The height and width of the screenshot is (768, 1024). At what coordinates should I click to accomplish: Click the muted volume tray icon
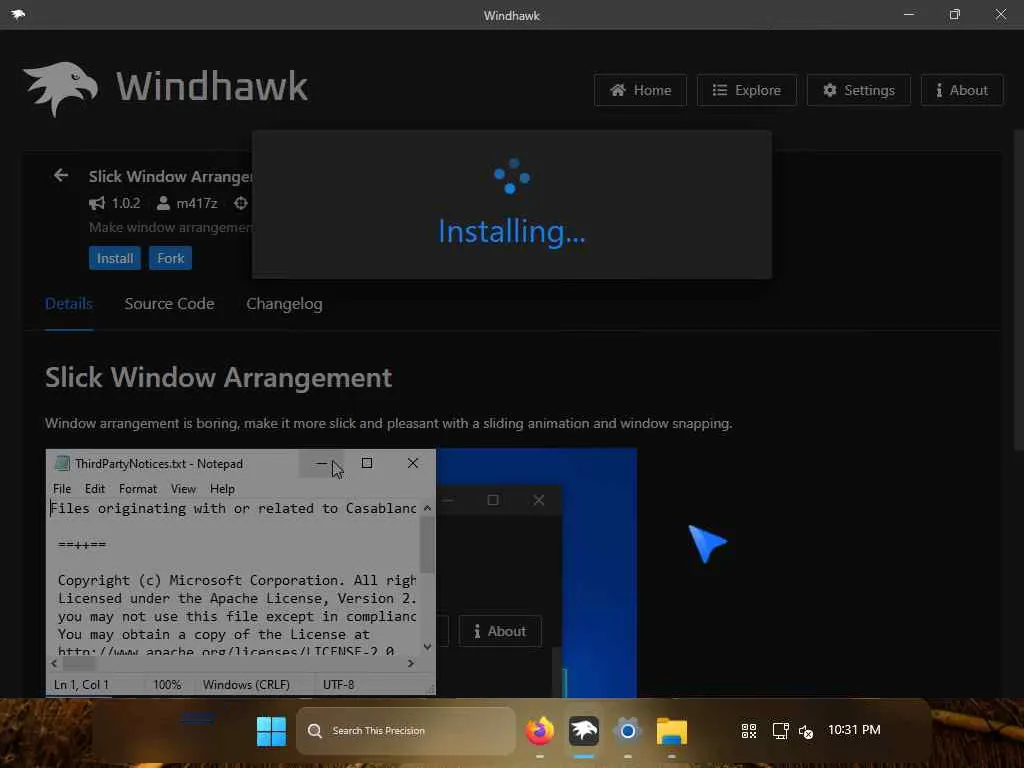807,731
